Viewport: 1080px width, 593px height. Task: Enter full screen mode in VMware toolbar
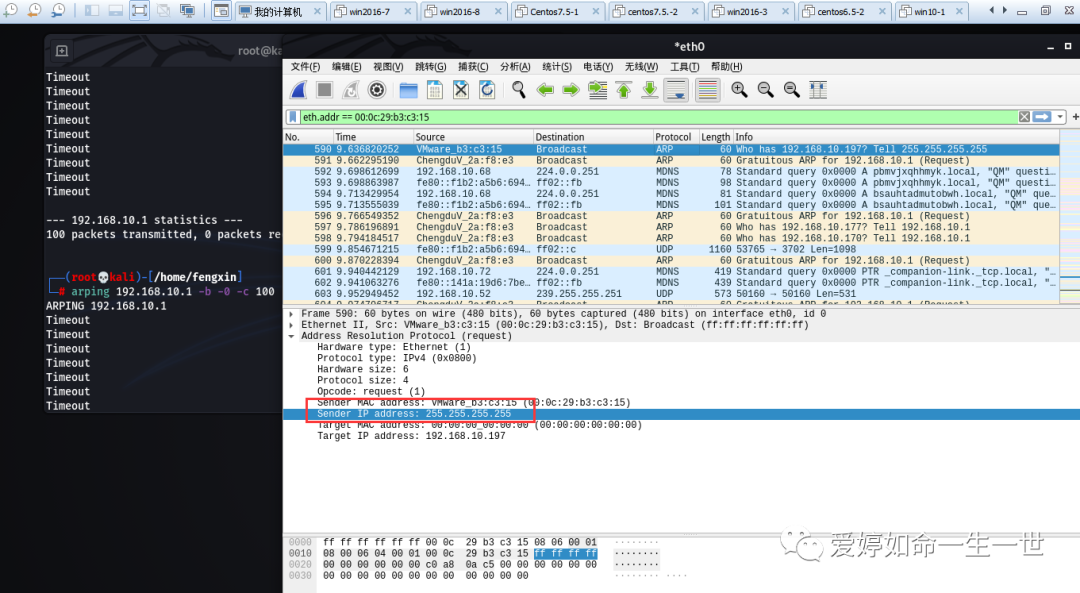pos(139,10)
